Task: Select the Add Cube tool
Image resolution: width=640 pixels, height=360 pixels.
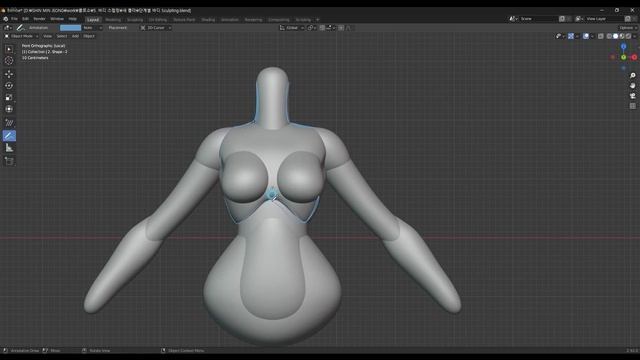Action: tap(9, 161)
